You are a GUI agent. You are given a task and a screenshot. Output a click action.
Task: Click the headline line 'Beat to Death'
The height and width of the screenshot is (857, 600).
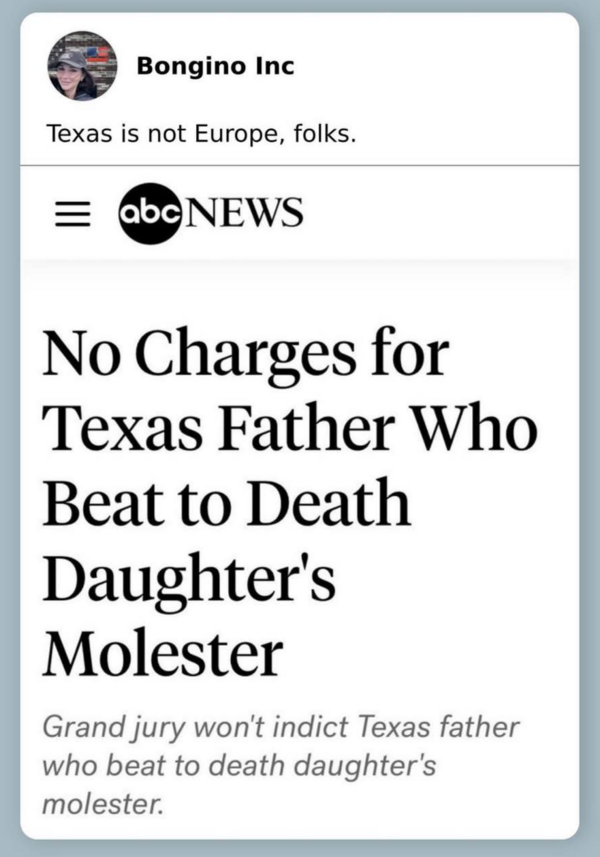coord(226,502)
